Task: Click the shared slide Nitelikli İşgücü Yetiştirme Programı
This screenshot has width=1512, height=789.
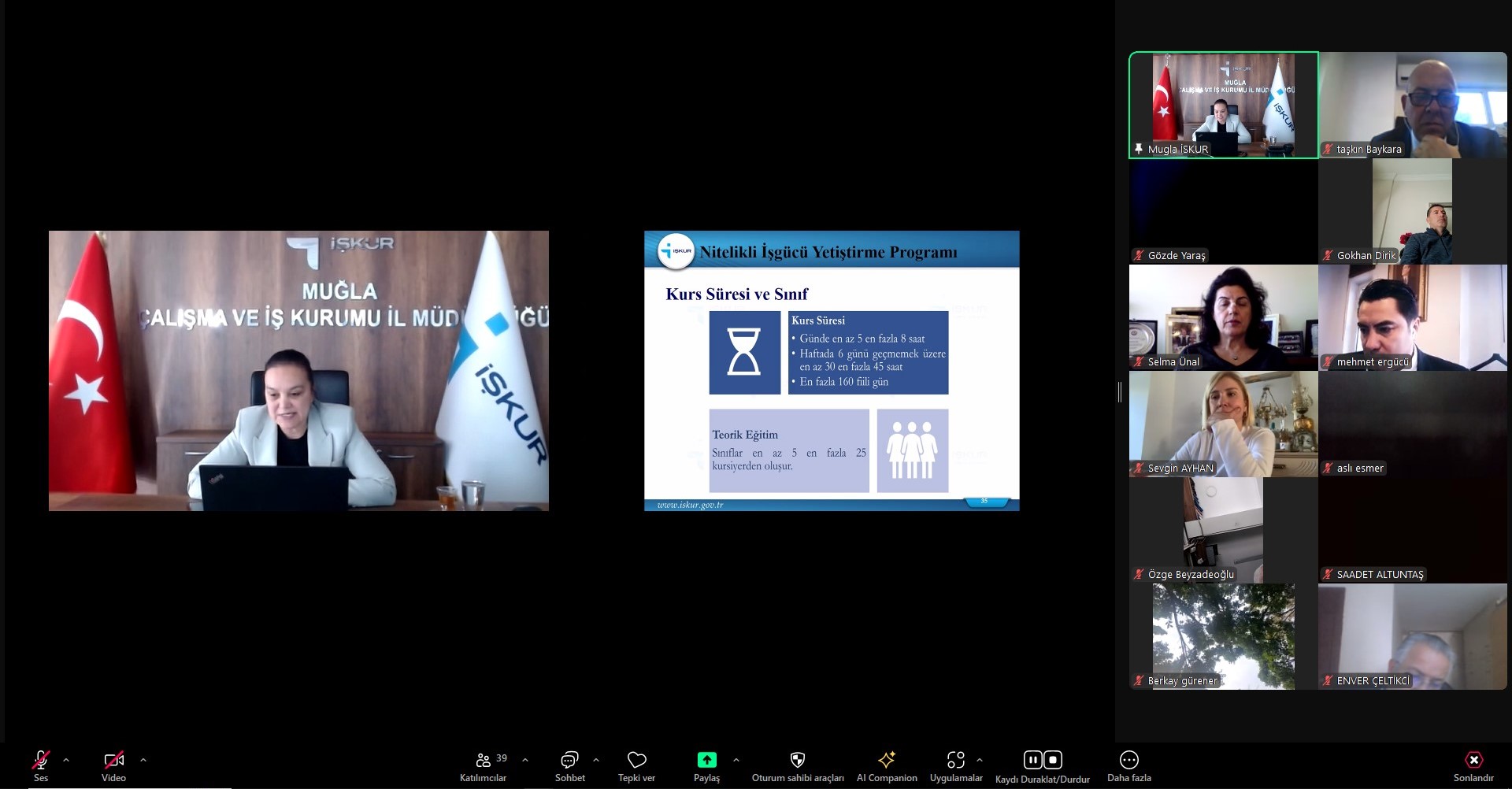Action: click(832, 370)
